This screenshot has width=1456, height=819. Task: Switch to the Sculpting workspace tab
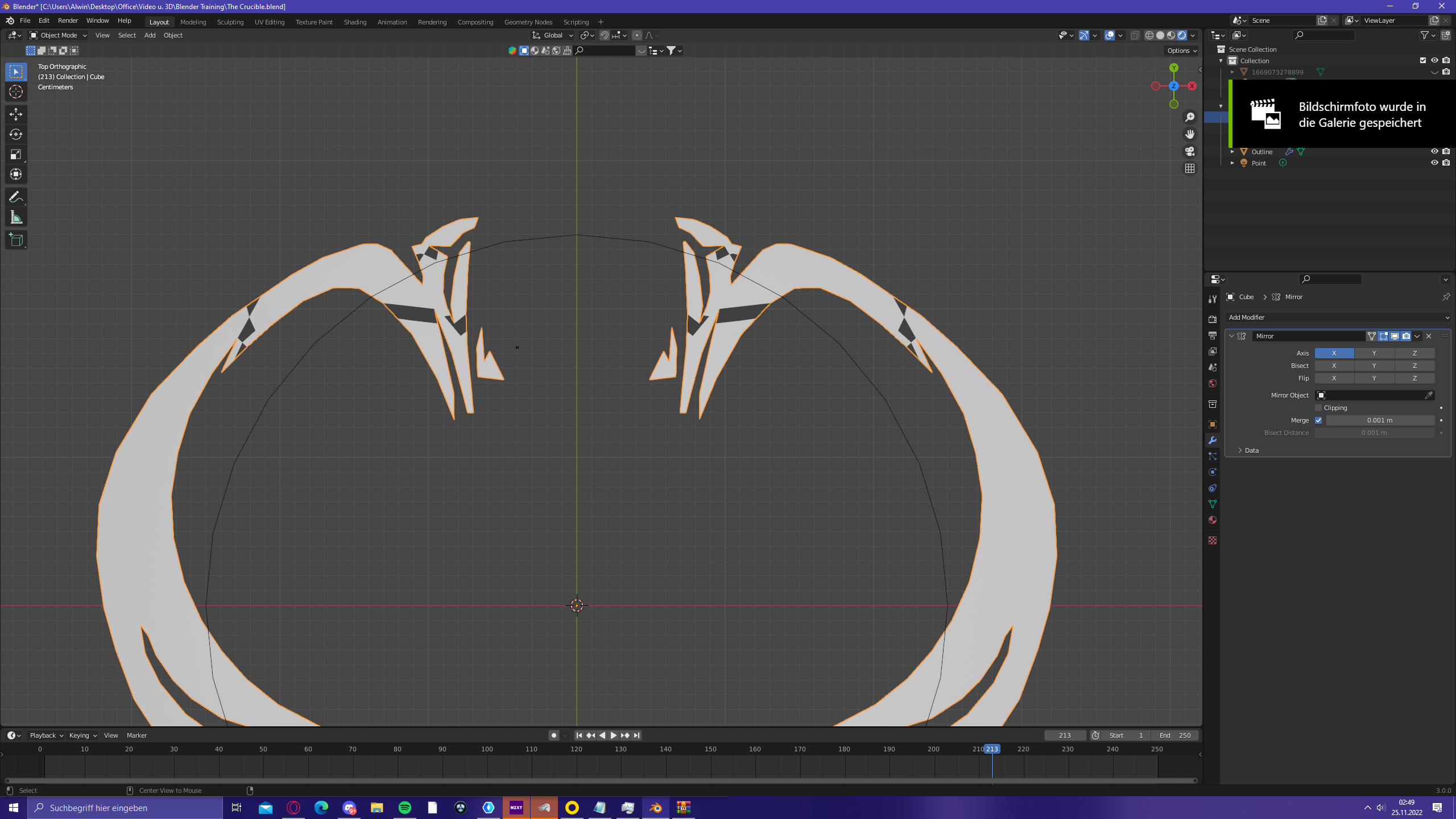point(230,22)
